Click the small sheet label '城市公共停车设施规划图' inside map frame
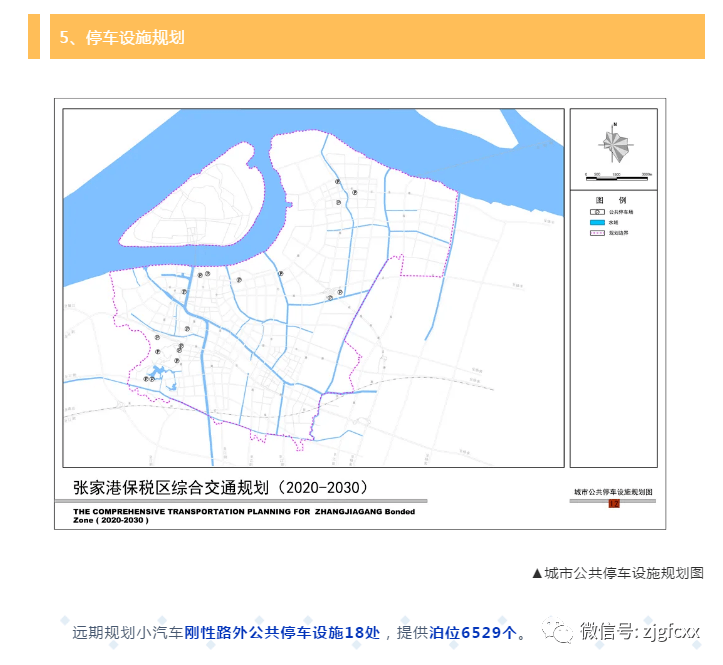This screenshot has height=665, width=723. point(613,492)
